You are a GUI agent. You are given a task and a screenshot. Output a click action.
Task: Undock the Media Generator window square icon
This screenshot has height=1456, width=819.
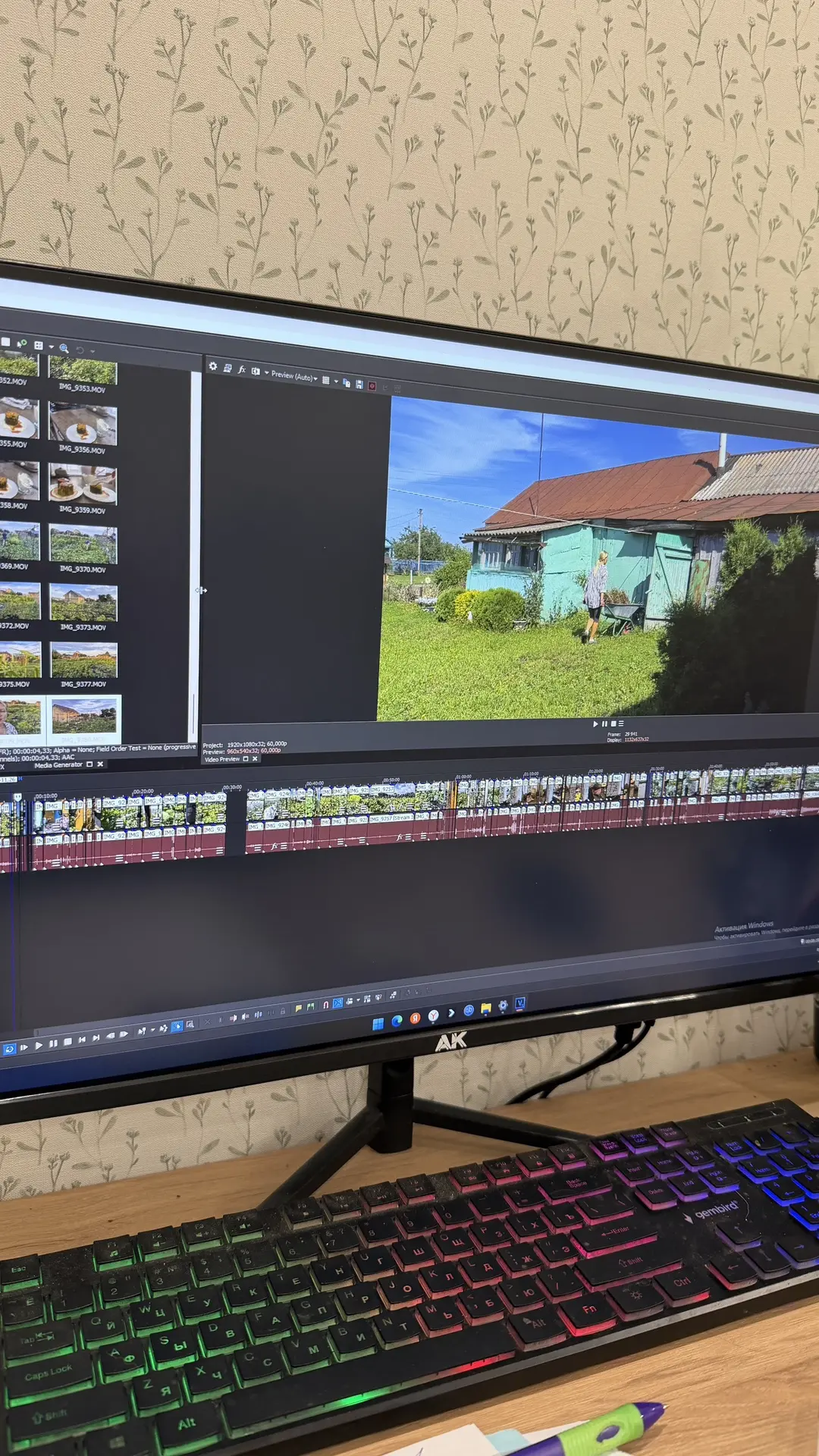tap(89, 764)
